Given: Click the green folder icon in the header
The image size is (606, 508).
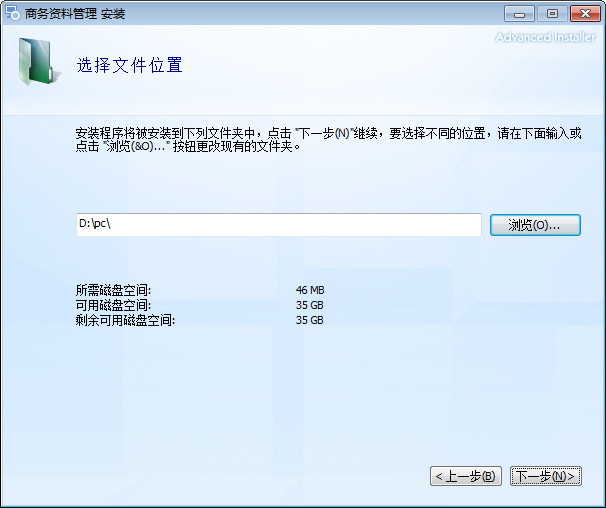Looking at the screenshot, I should point(37,62).
